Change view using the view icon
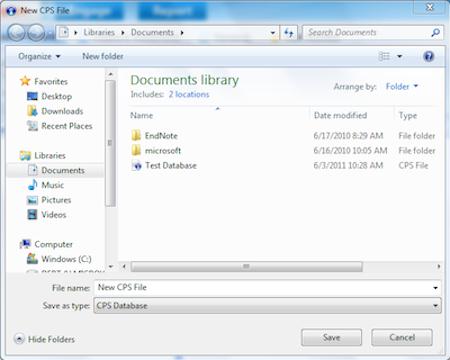The height and width of the screenshot is (360, 450). [x=384, y=56]
